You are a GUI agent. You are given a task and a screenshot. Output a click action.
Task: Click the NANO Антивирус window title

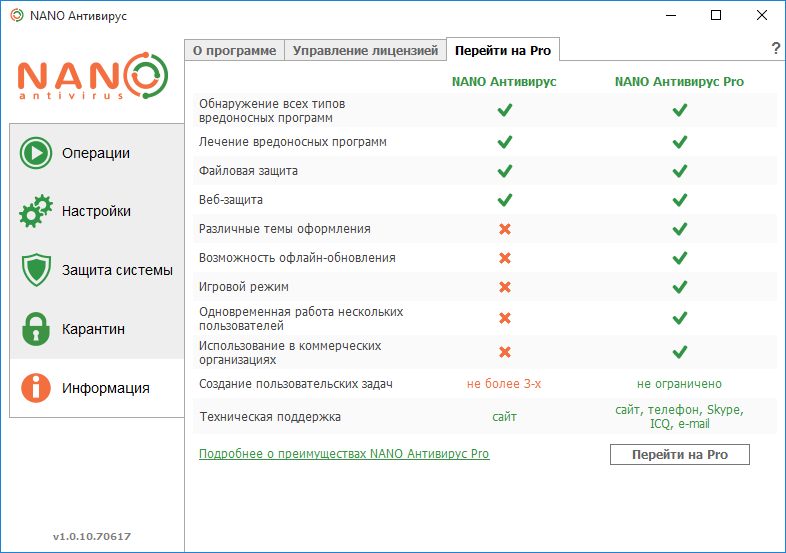point(78,16)
